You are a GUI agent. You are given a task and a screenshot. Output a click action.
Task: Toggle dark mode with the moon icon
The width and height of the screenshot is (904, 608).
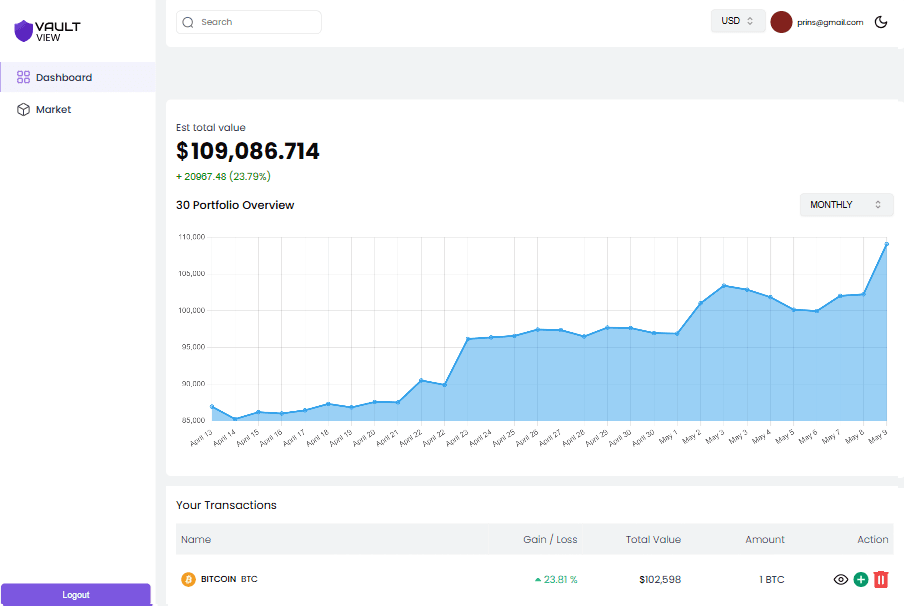pyautogui.click(x=881, y=22)
